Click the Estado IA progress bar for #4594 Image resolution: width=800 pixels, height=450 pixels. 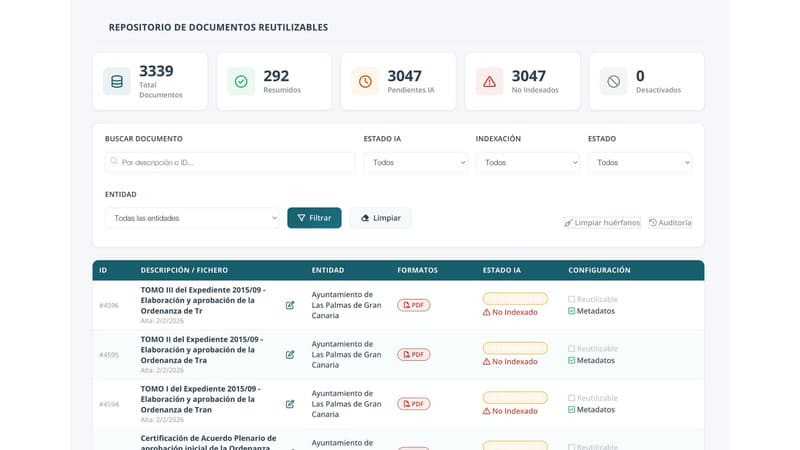[x=515, y=397]
